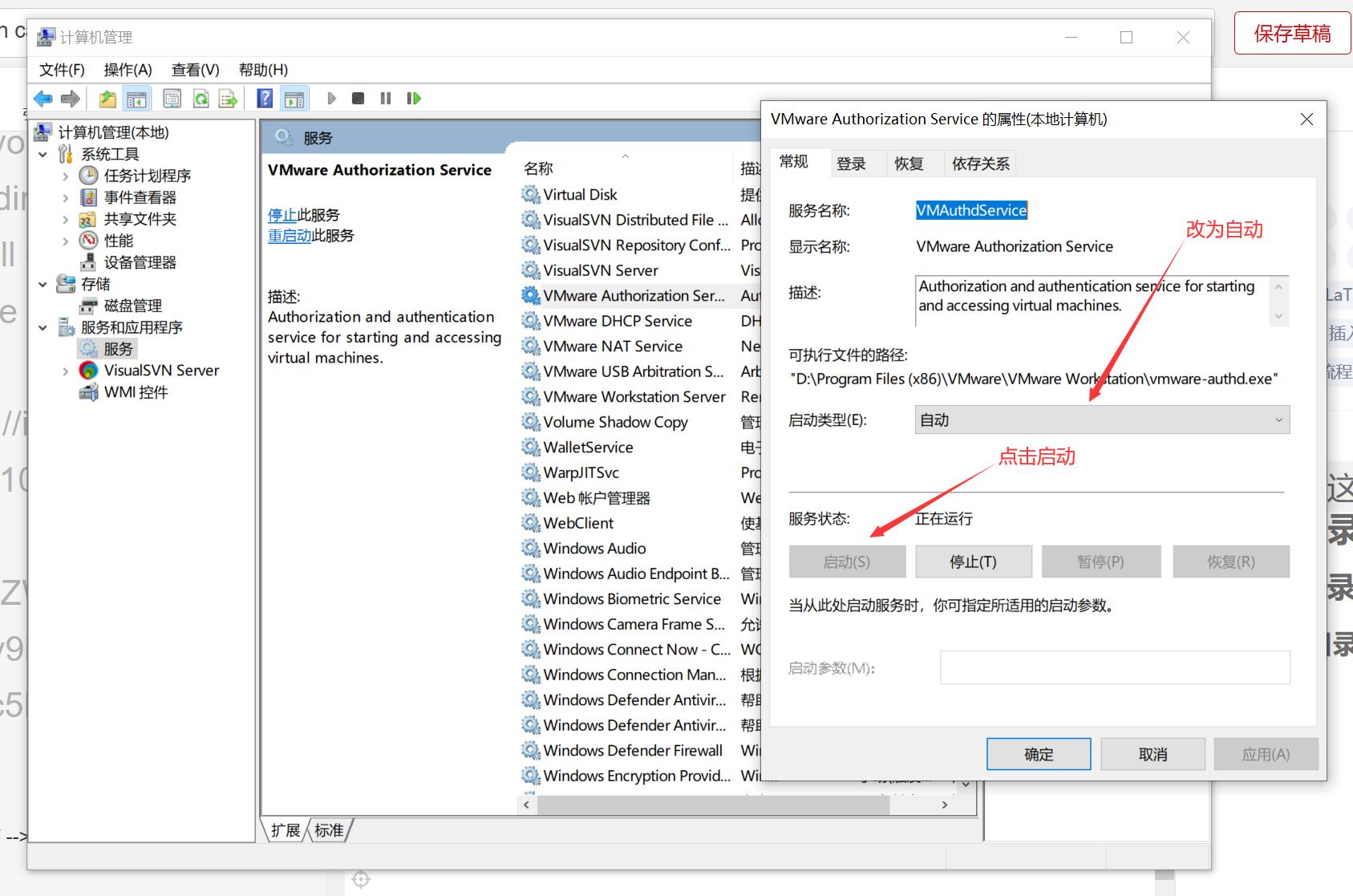Select 计算机管理(本地) root node
The height and width of the screenshot is (896, 1353).
tap(113, 132)
